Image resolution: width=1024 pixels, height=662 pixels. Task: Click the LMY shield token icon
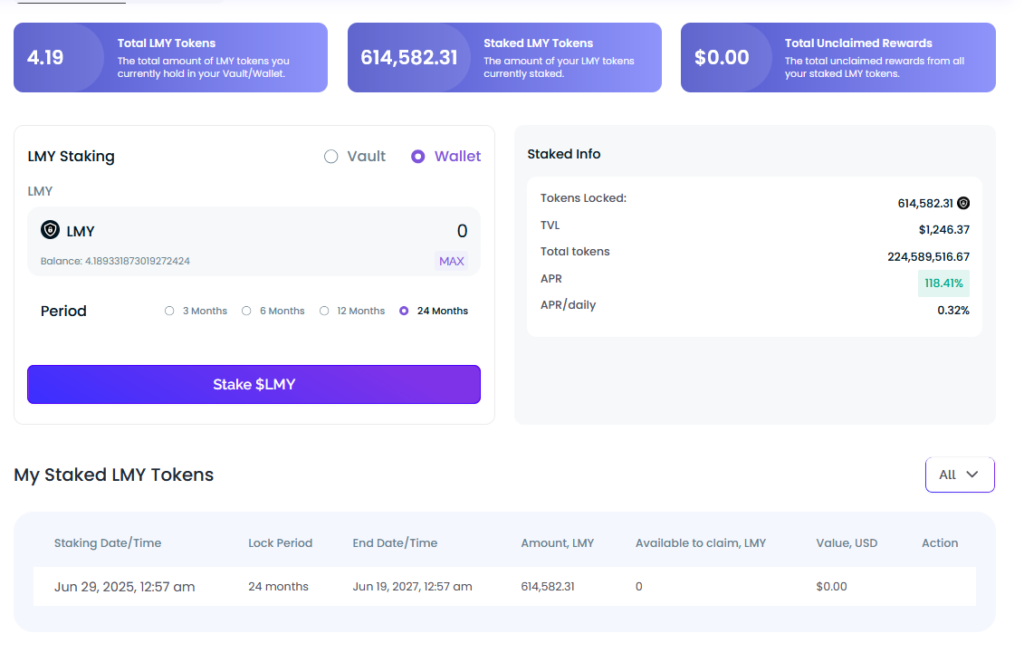coord(50,230)
